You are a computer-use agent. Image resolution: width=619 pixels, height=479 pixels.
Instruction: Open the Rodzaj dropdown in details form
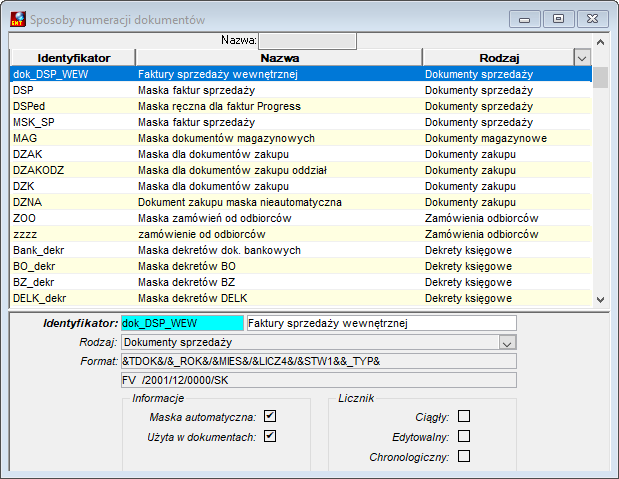[507, 342]
